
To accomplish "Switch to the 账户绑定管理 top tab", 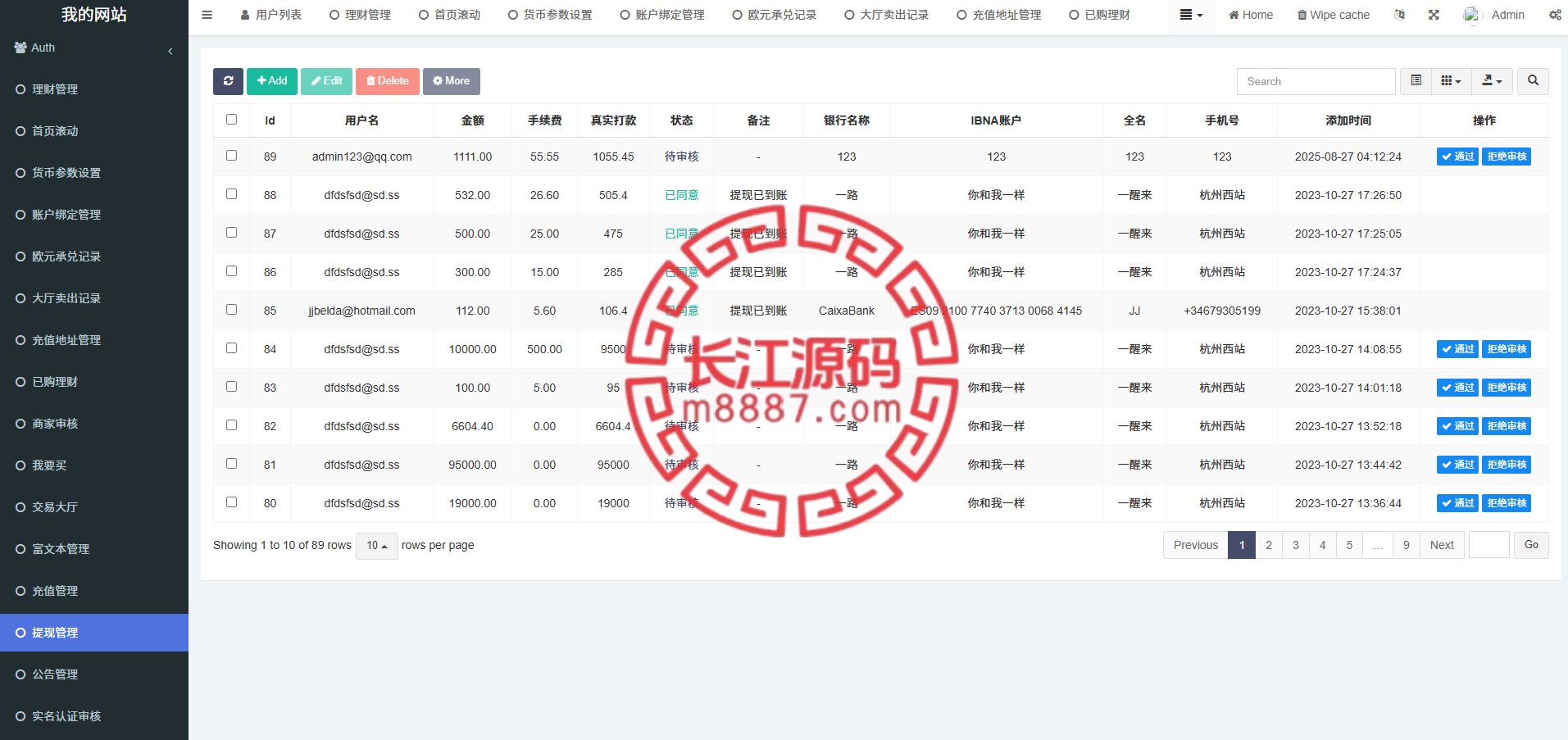I will [x=662, y=15].
